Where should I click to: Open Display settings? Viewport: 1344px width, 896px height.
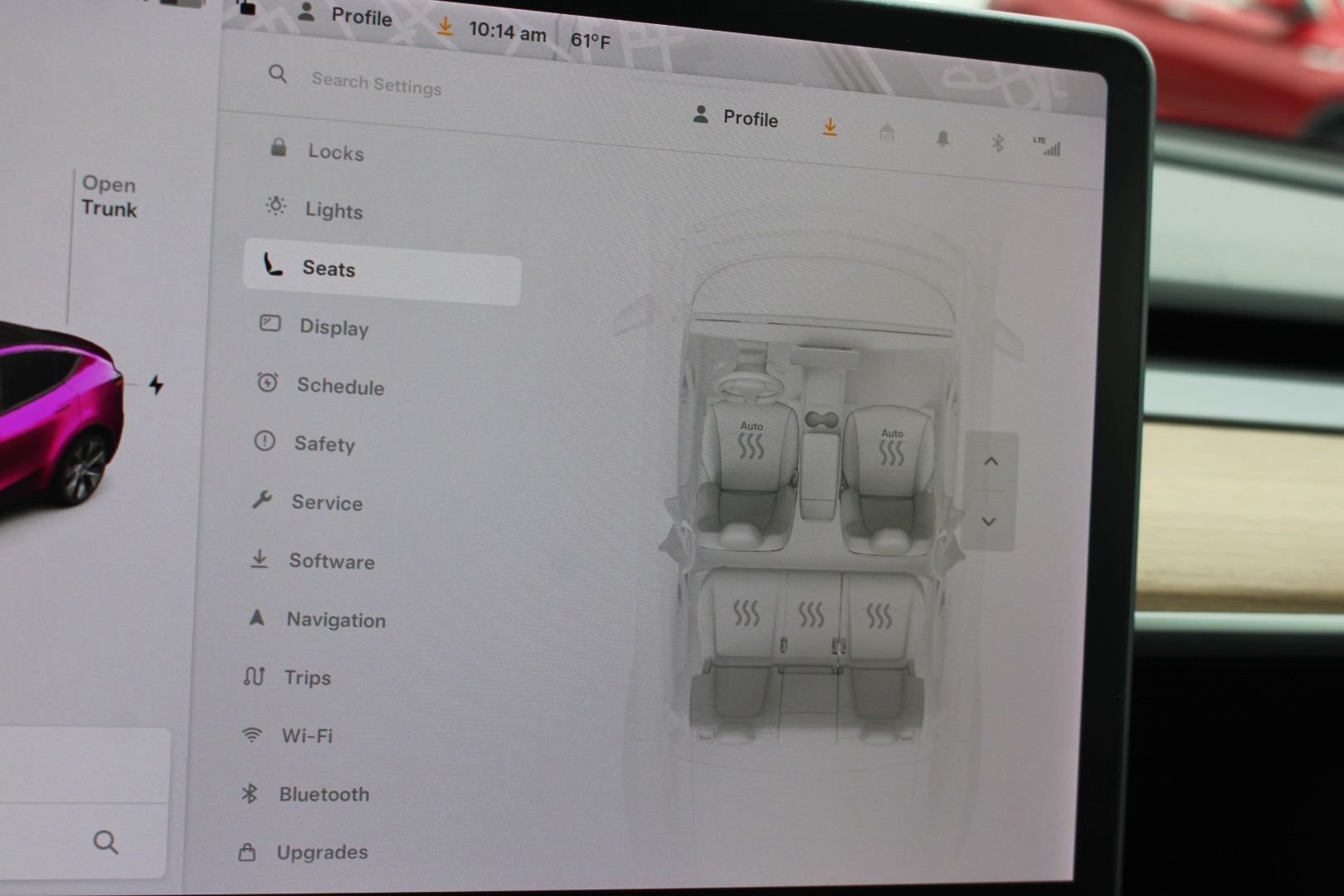point(333,327)
